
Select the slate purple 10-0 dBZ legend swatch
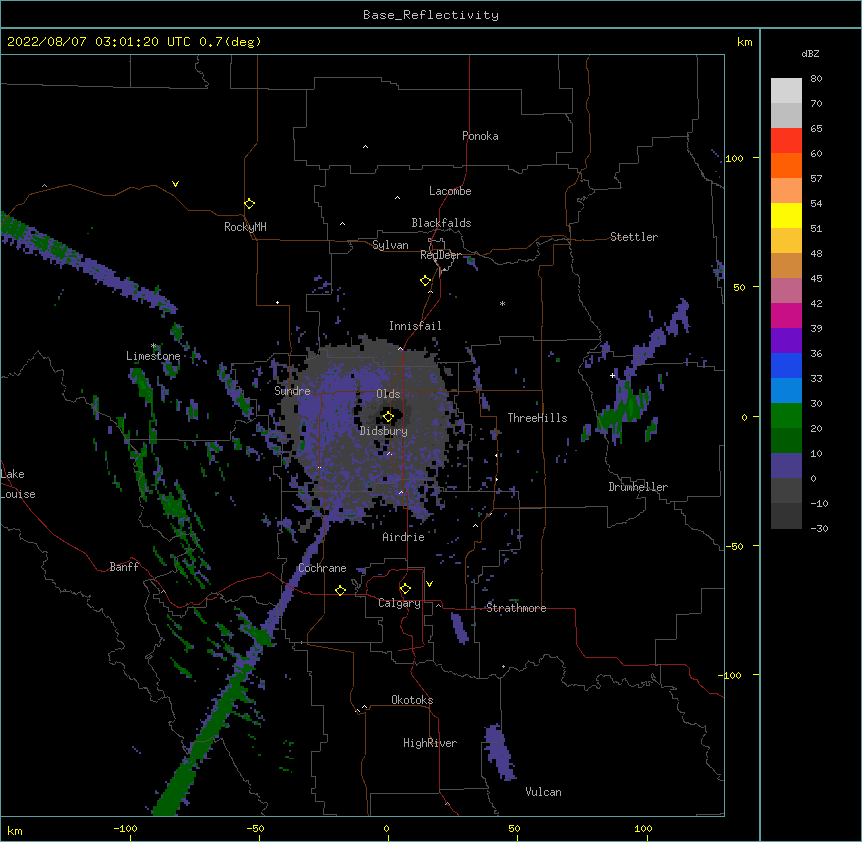coord(786,466)
